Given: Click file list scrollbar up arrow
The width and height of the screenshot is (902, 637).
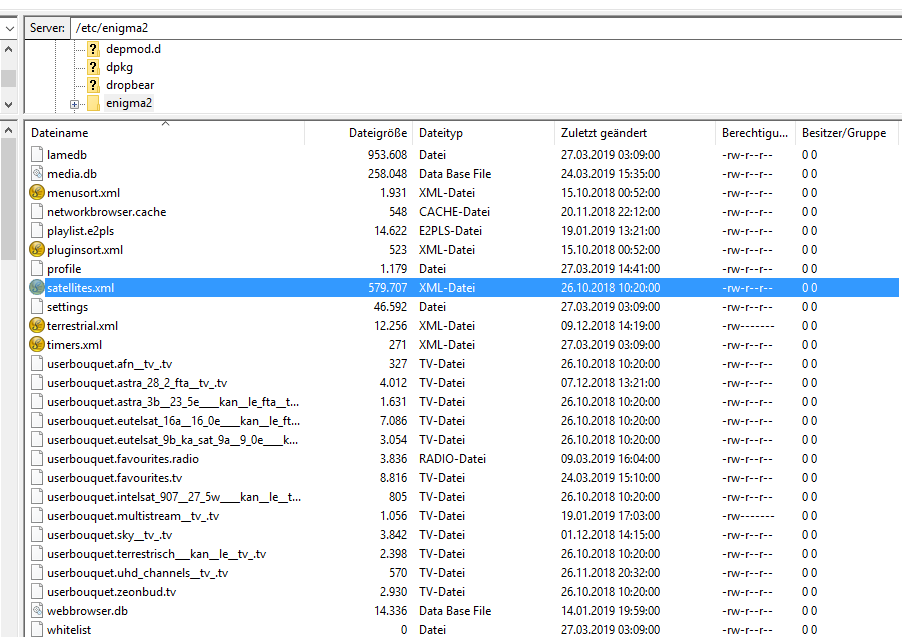Looking at the screenshot, I should coord(9,130).
